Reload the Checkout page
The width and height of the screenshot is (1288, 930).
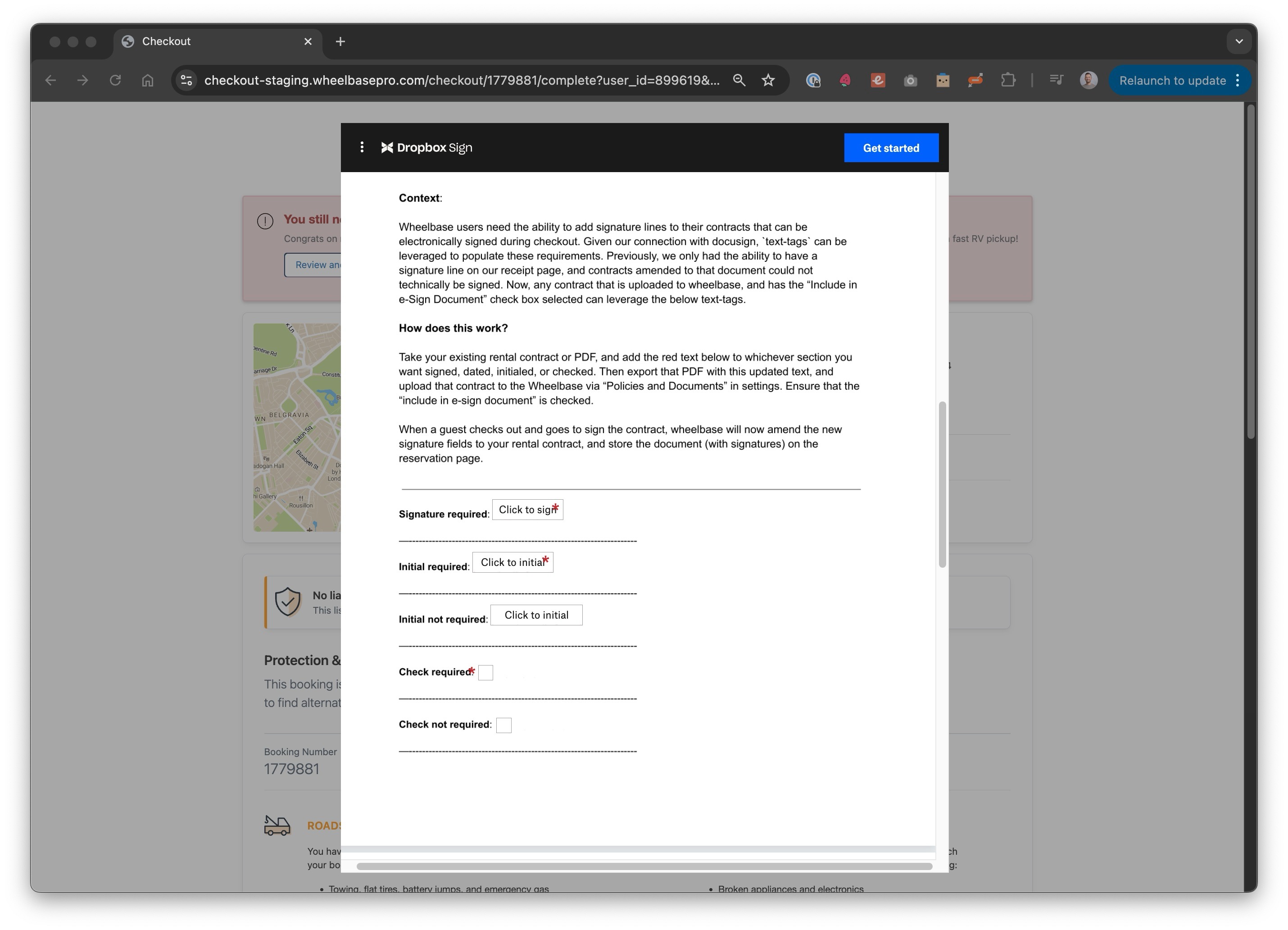pyautogui.click(x=115, y=80)
